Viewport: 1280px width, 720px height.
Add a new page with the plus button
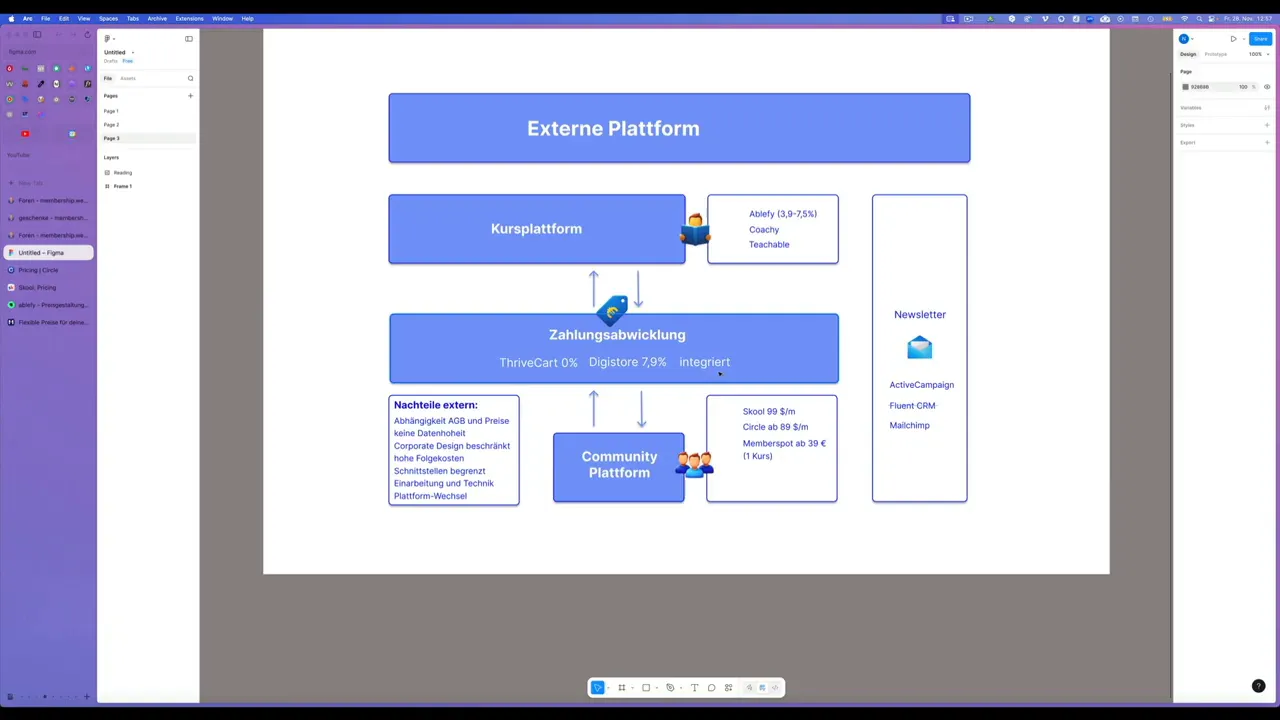190,95
